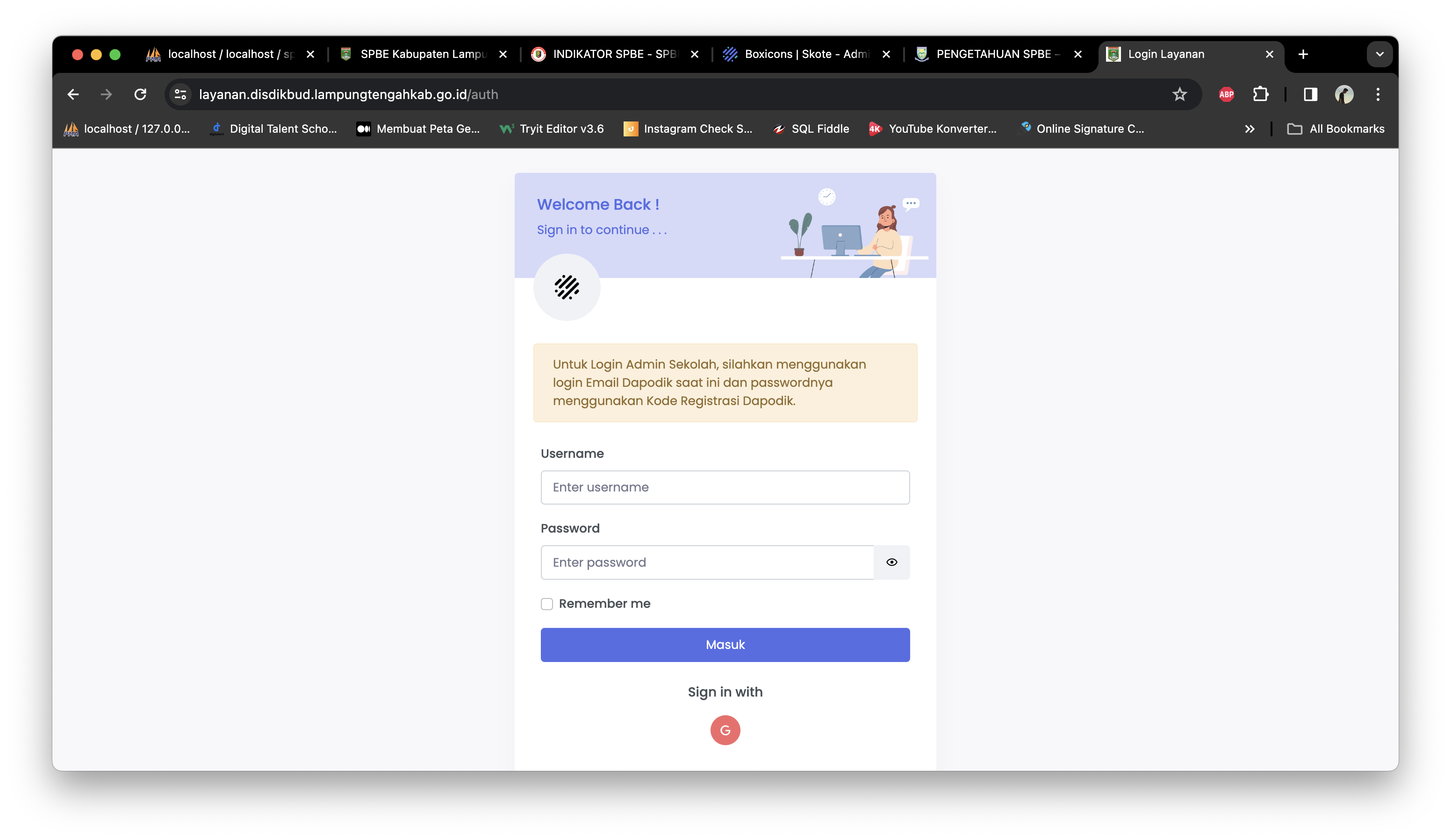
Task: Open the Chrome three-dot menu
Action: pos(1377,94)
